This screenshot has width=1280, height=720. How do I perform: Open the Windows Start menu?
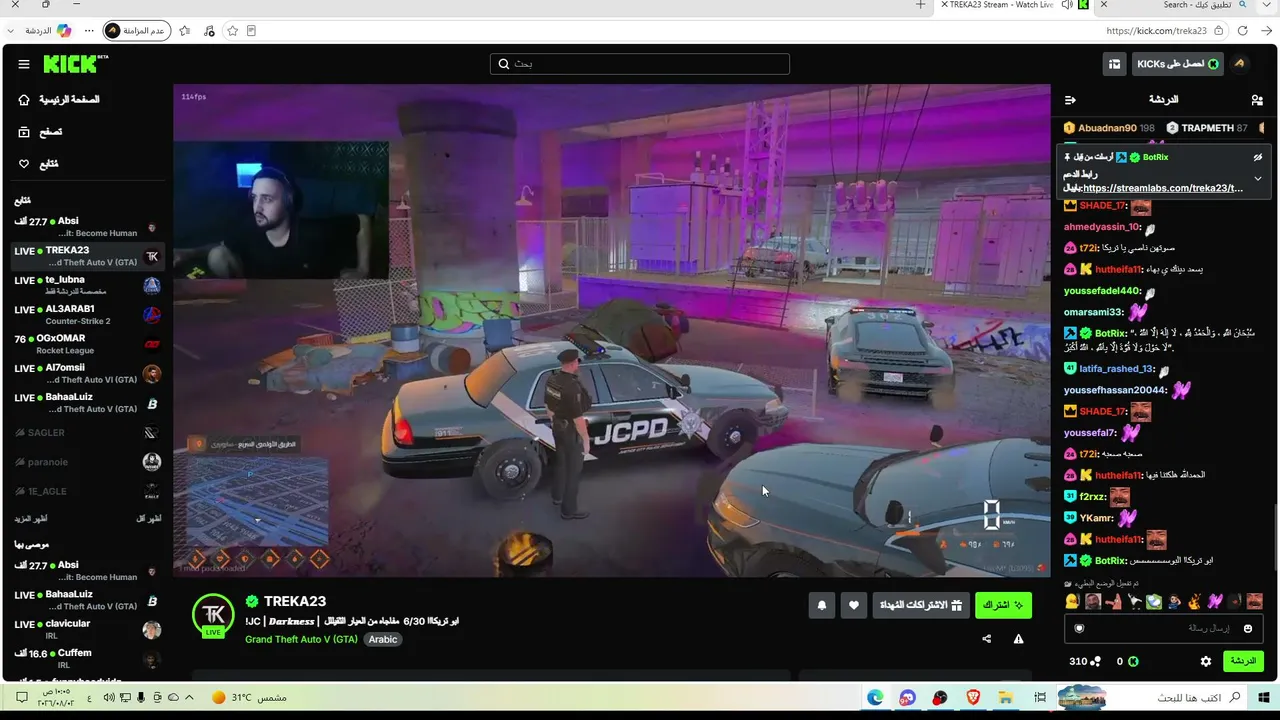click(1263, 697)
